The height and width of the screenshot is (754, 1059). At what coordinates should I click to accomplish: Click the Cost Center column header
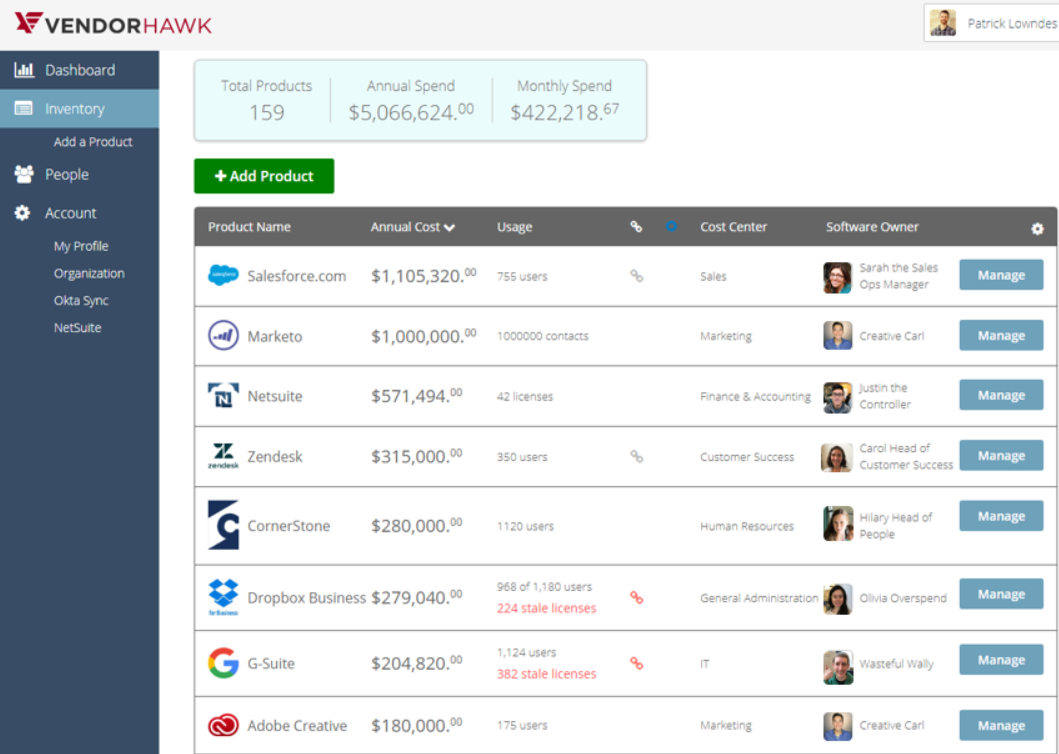point(733,227)
